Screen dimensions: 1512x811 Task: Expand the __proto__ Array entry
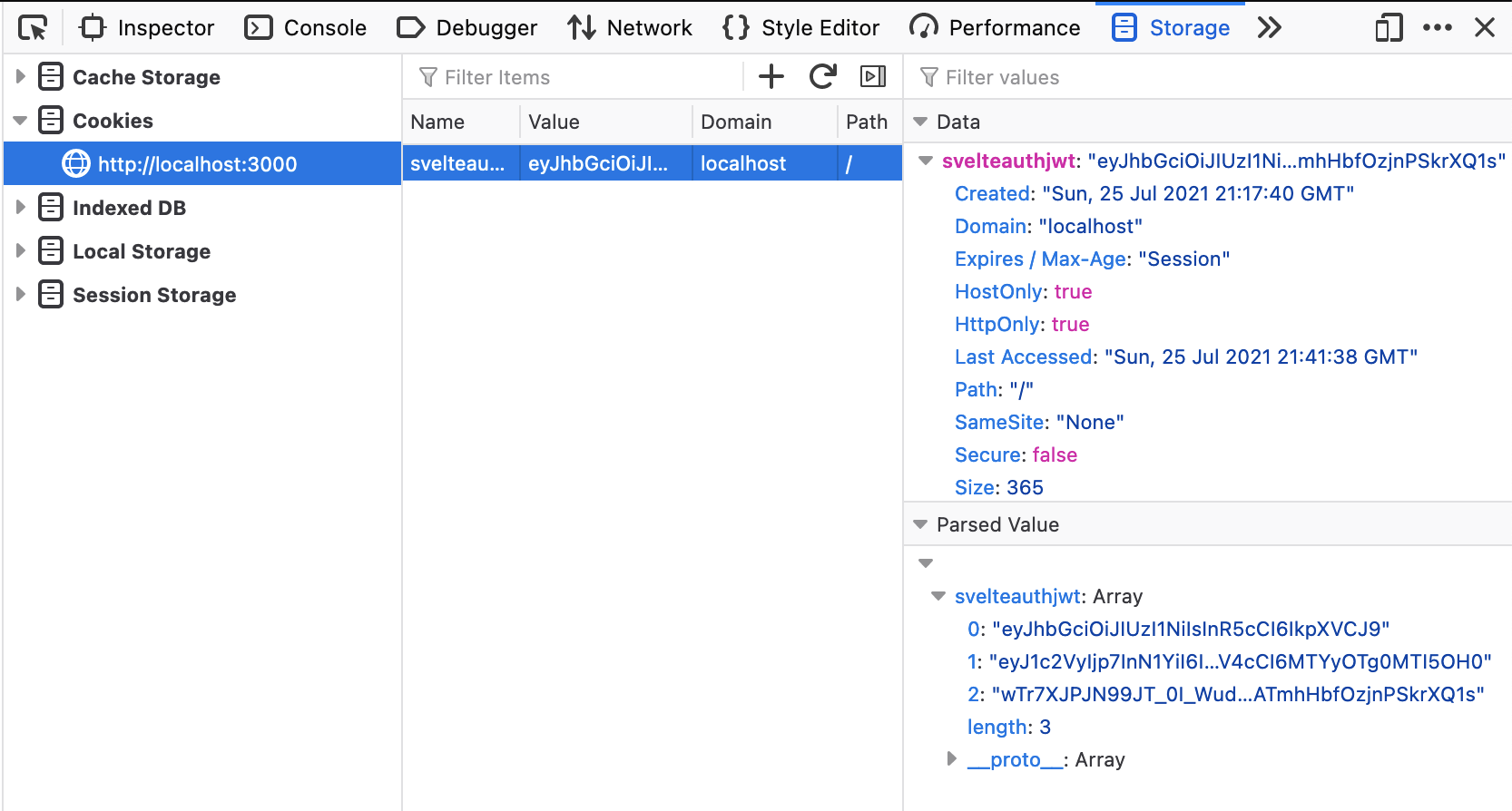pos(951,758)
